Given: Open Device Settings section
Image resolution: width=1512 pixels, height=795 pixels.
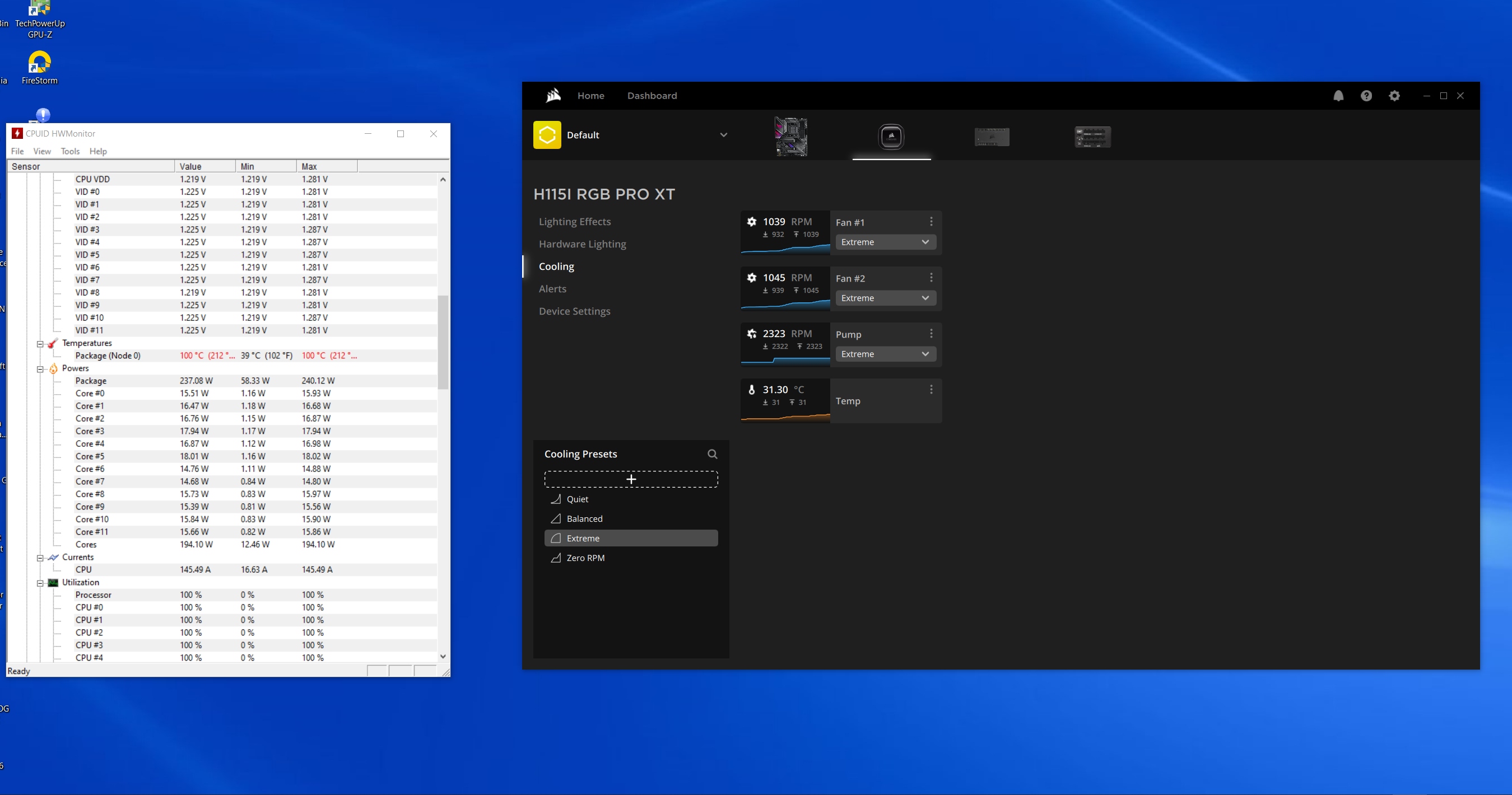Looking at the screenshot, I should [574, 311].
